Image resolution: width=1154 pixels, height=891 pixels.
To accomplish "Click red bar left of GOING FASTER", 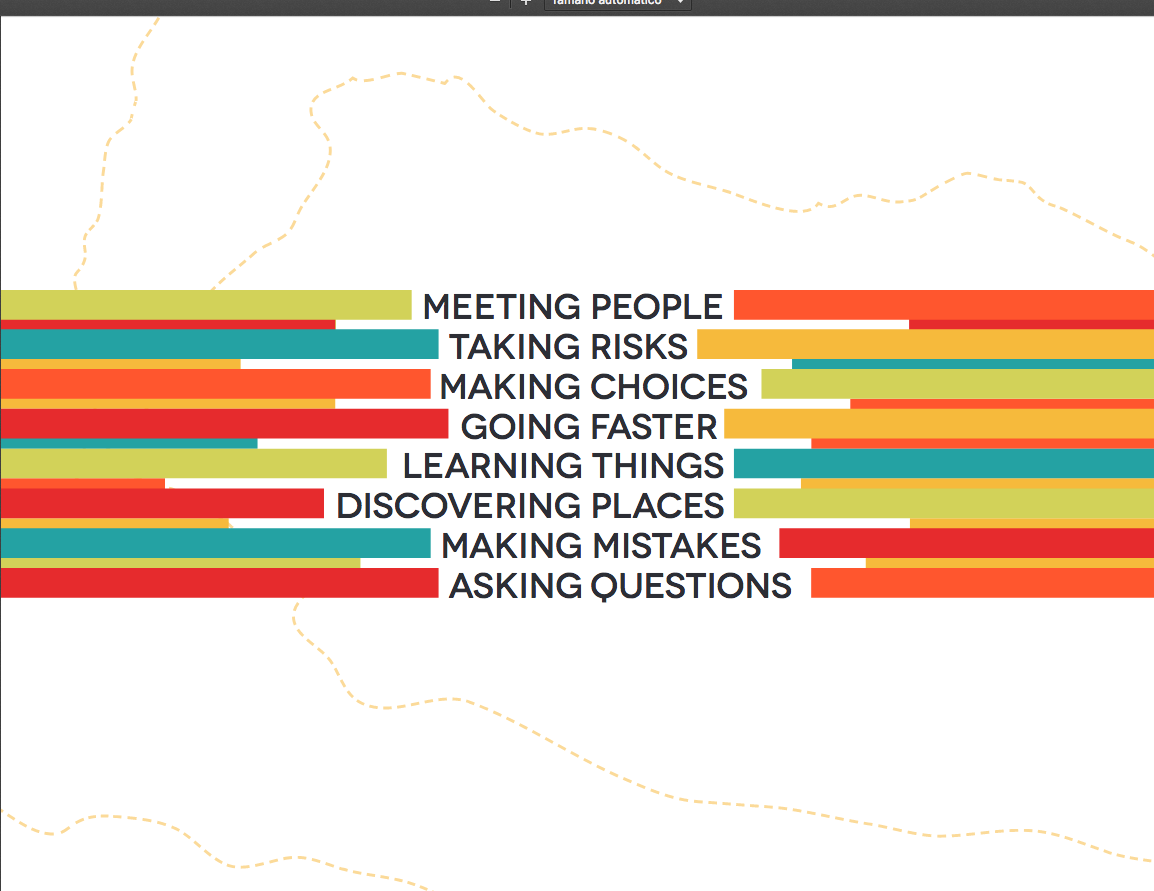I will [224, 424].
